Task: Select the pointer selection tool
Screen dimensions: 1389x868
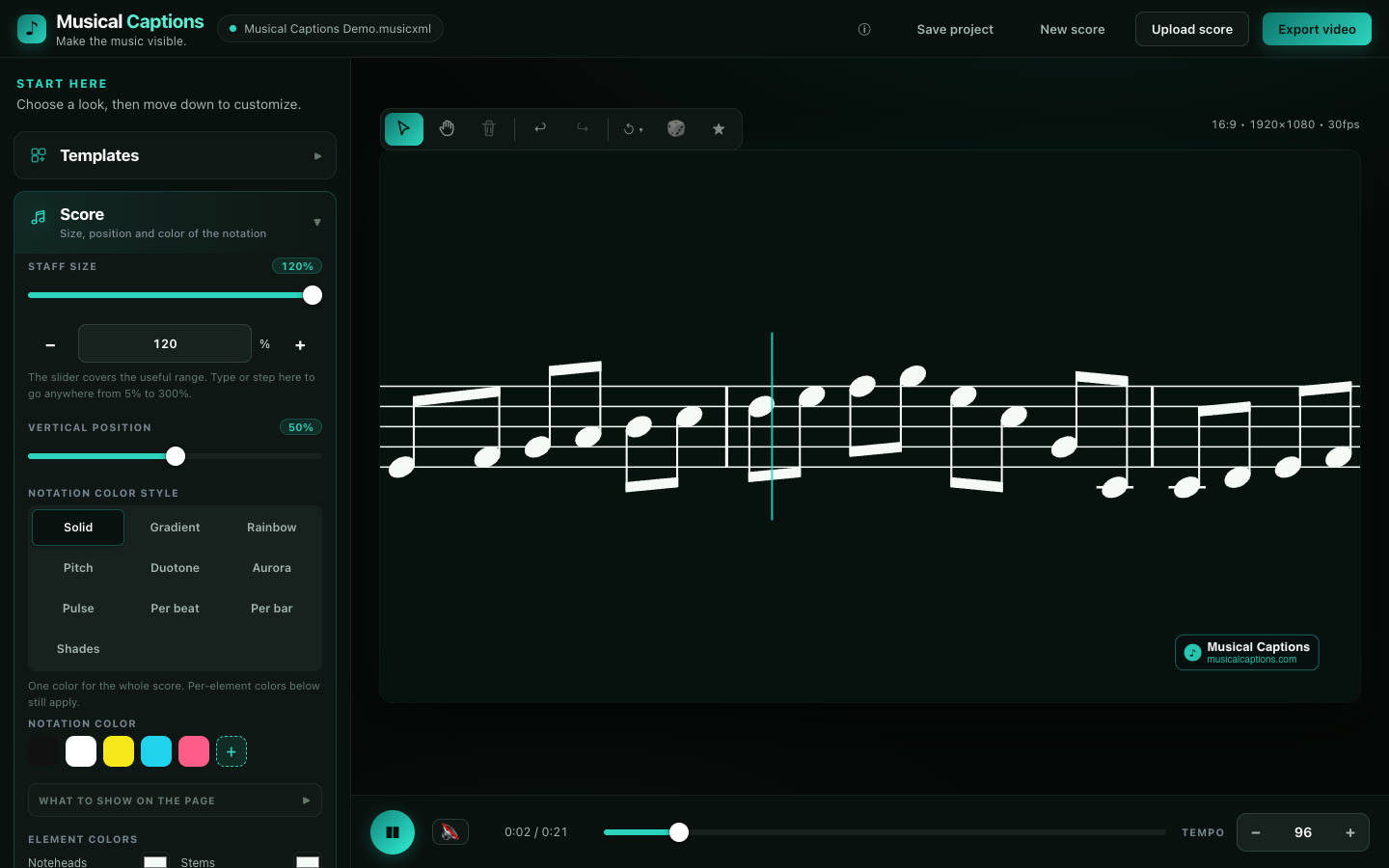Action: [x=404, y=128]
